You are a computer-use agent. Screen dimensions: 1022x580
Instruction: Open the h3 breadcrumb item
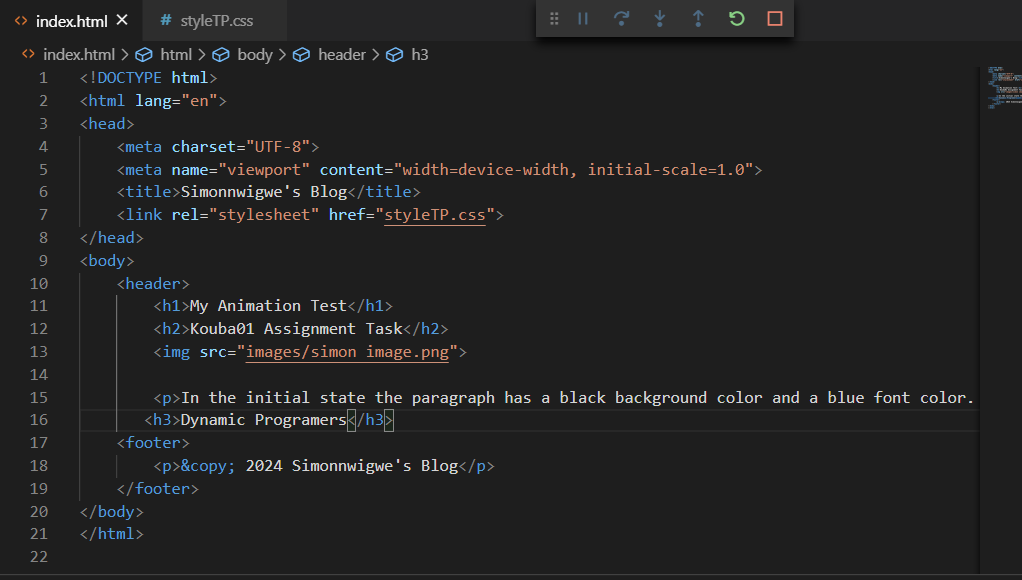[420, 55]
